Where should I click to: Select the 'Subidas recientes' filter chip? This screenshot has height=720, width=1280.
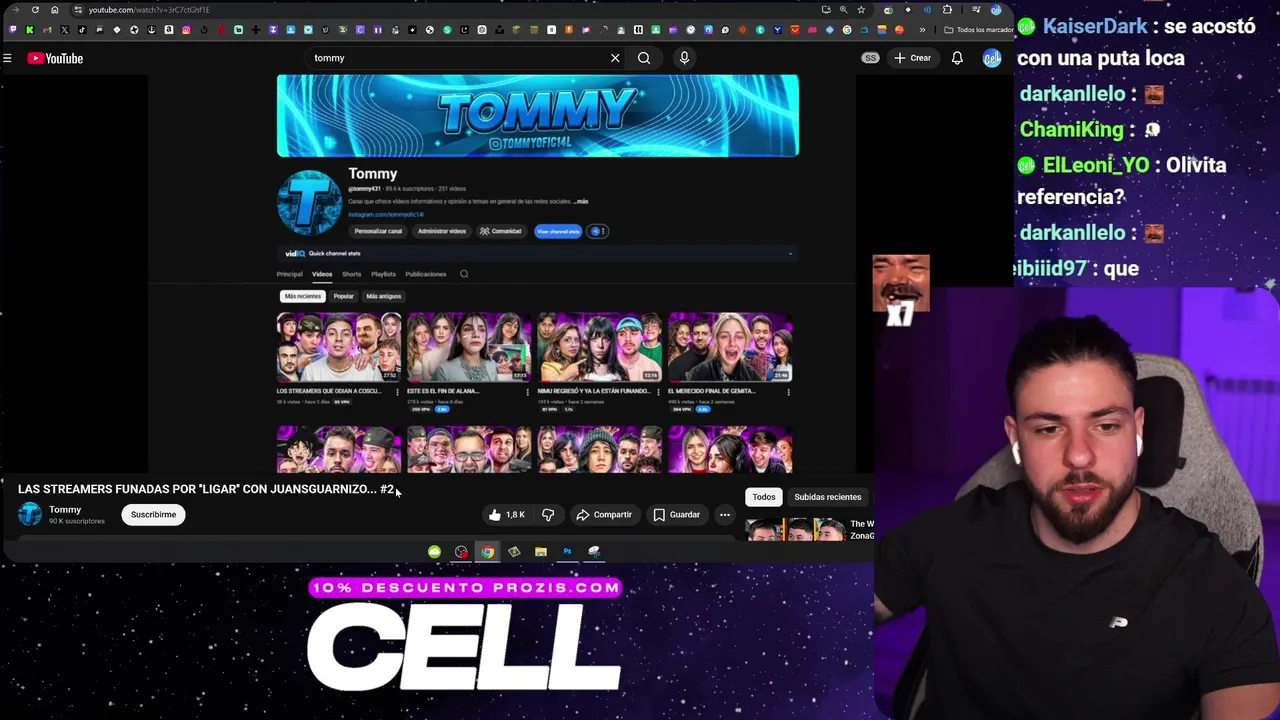pyautogui.click(x=827, y=497)
